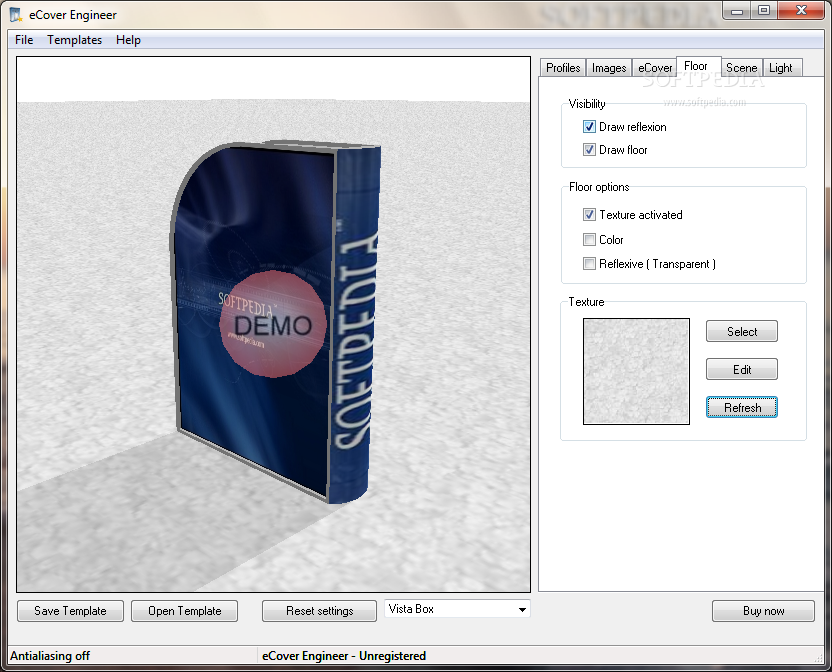This screenshot has height=672, width=832.
Task: Click the Reset settings button
Action: [x=319, y=611]
